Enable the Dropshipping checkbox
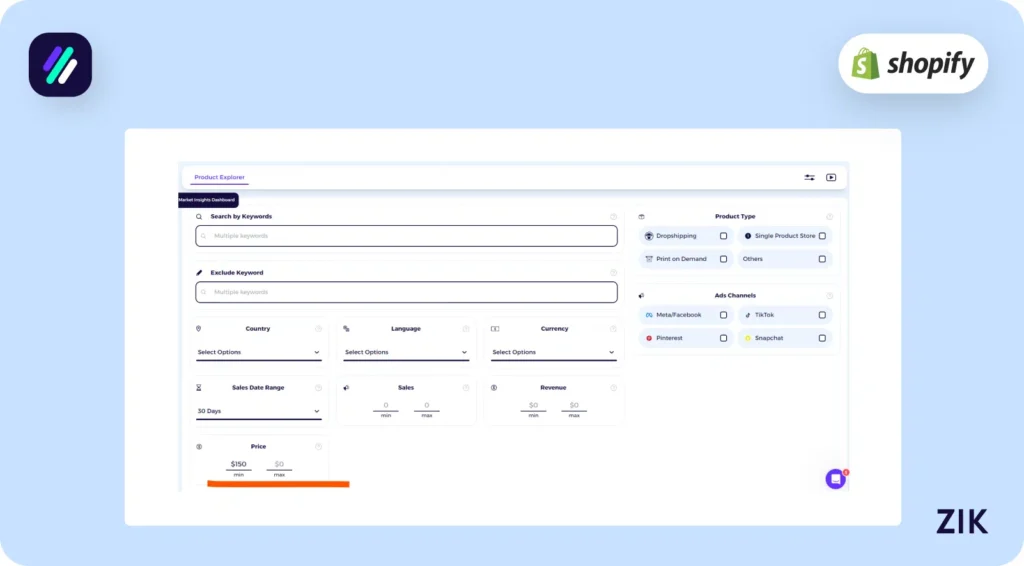 pyautogui.click(x=723, y=236)
